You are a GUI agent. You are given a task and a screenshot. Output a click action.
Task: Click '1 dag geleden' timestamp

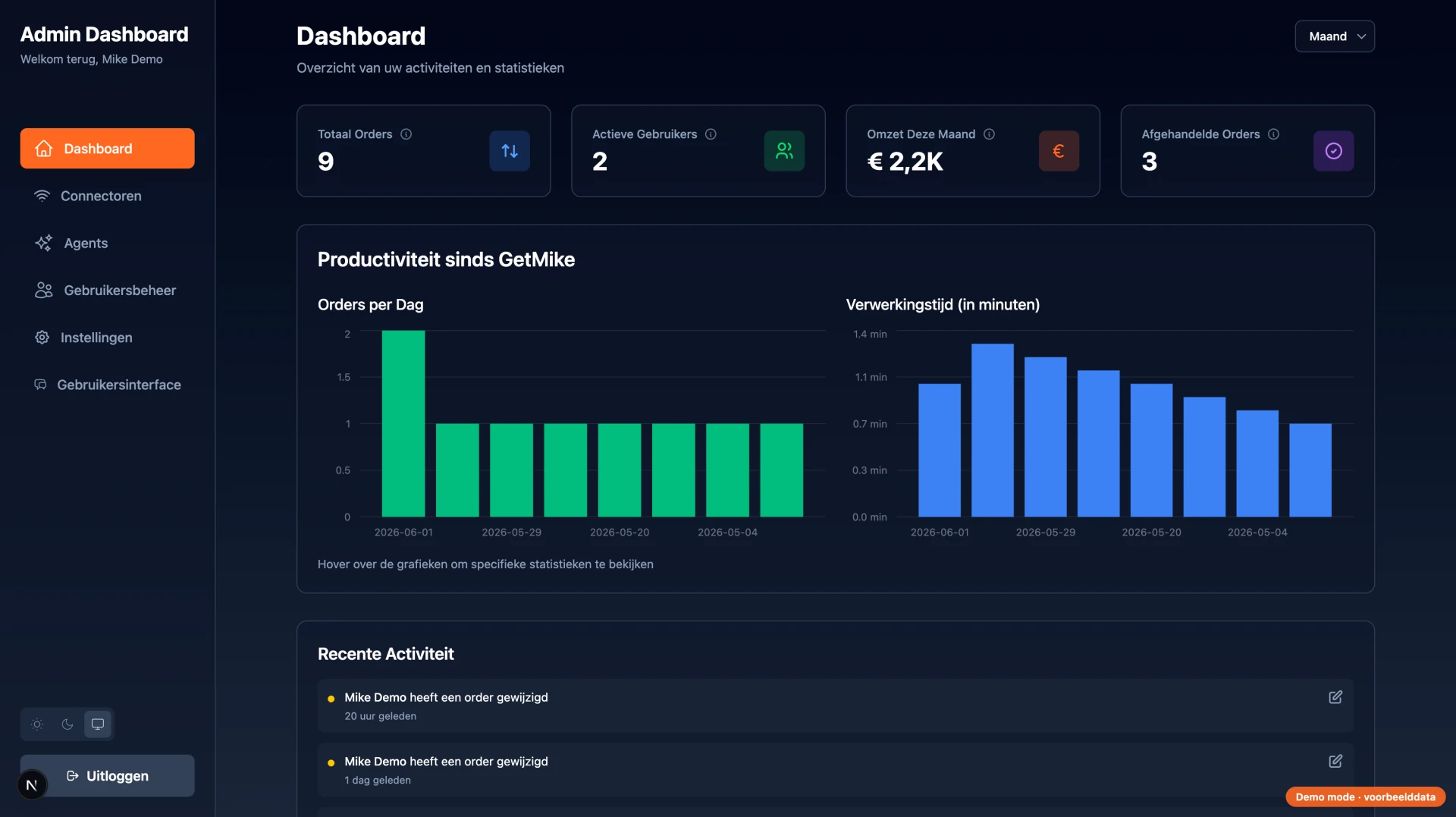[378, 781]
